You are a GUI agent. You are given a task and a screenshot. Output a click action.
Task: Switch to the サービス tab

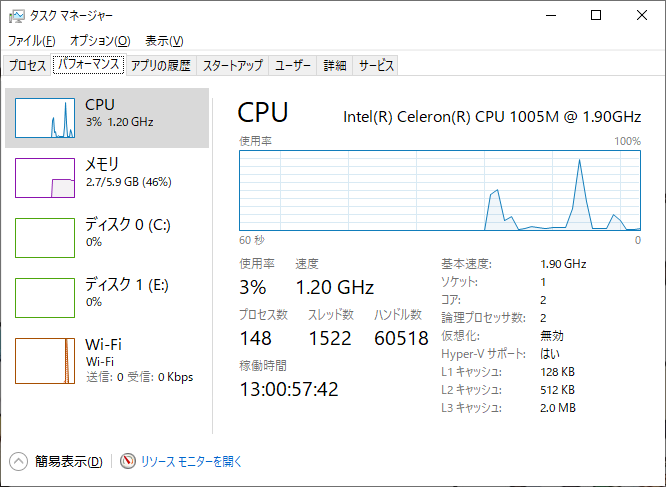377,66
